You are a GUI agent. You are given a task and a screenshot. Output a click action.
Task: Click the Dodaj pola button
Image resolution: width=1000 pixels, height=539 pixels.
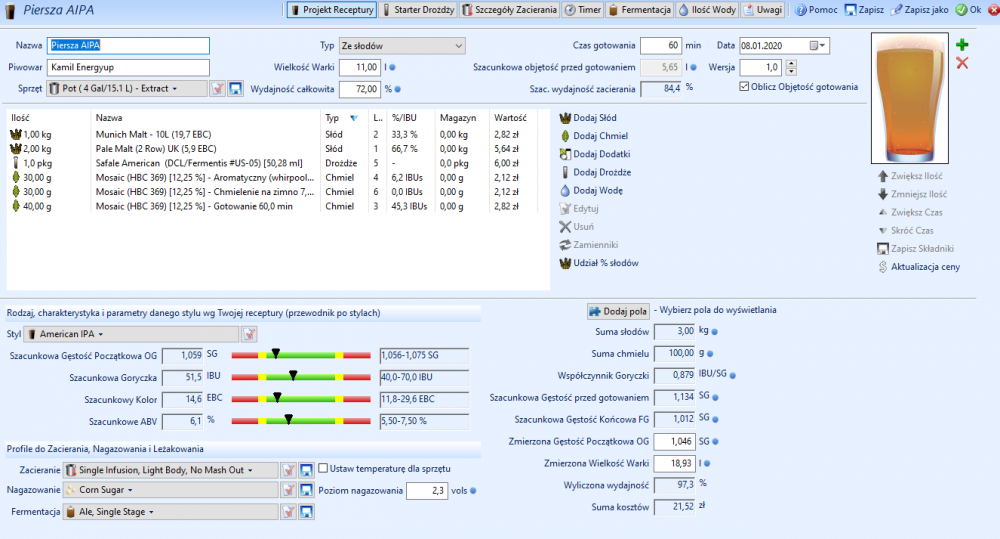618,310
